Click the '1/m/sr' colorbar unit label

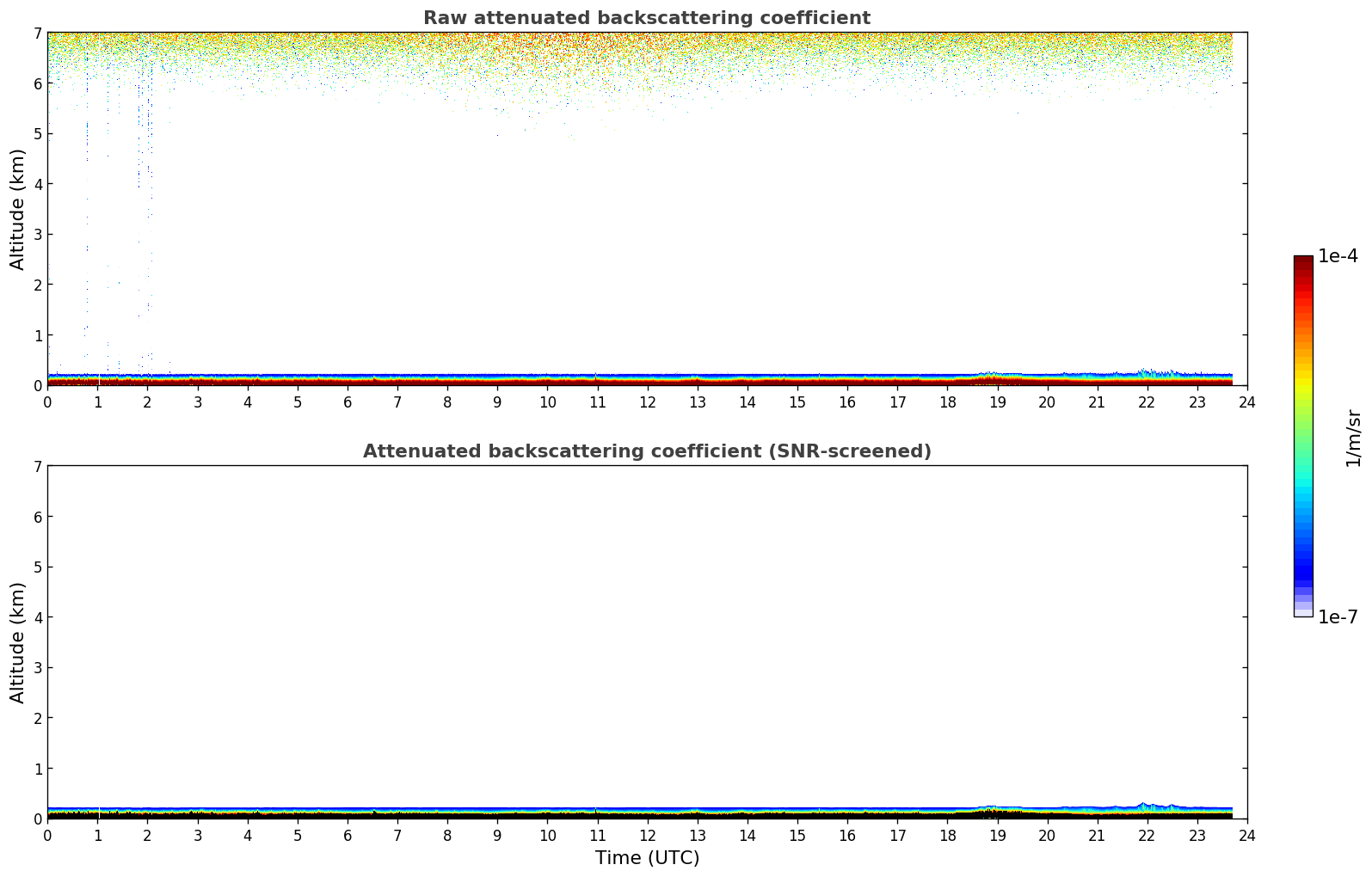(x=1353, y=438)
